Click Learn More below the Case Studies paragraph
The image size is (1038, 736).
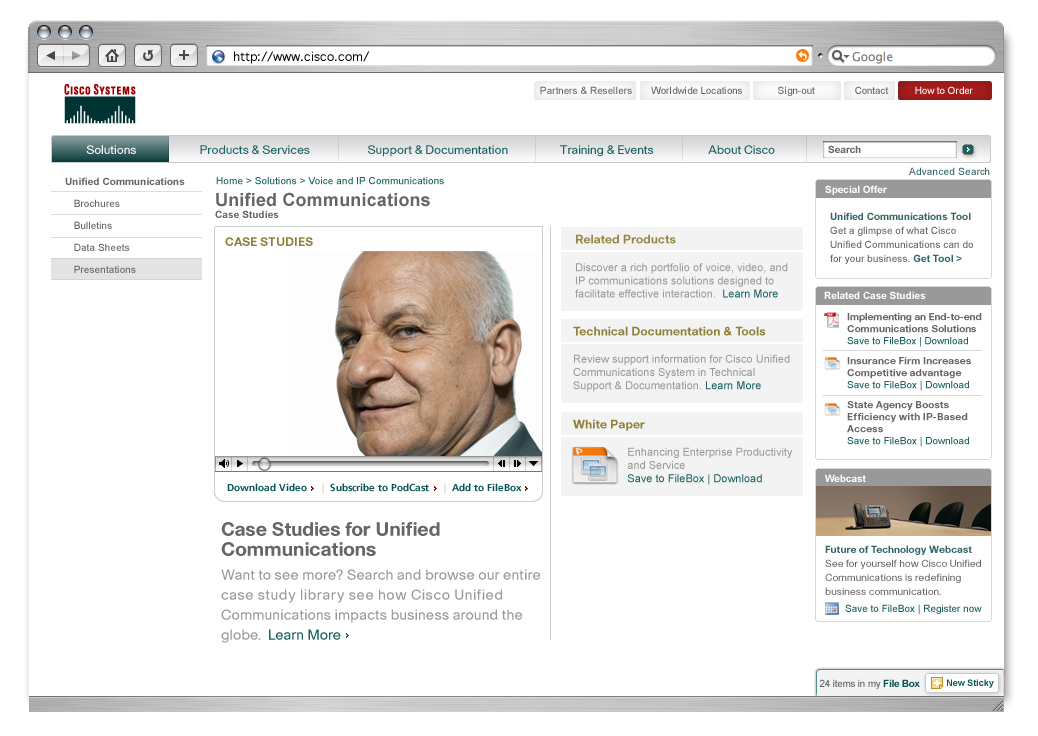(x=308, y=635)
